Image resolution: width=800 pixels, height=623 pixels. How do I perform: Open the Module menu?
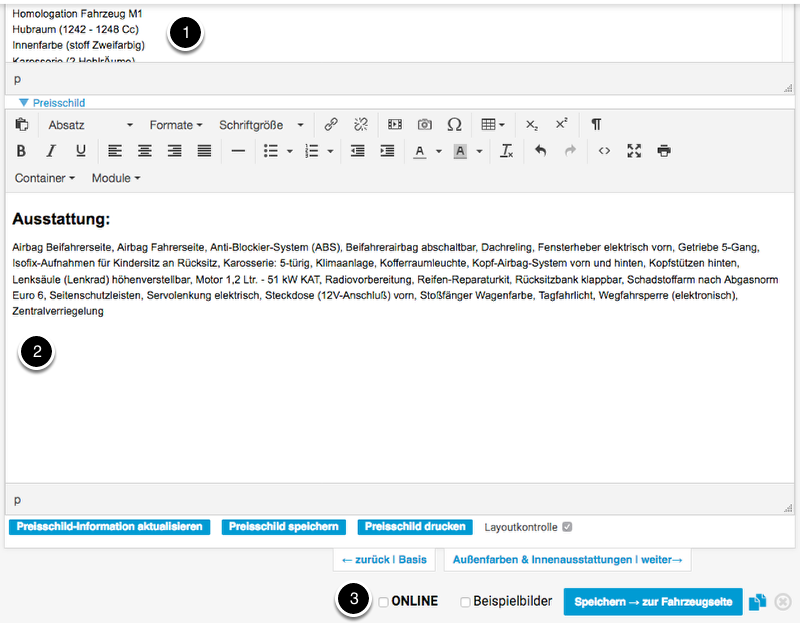pos(115,178)
